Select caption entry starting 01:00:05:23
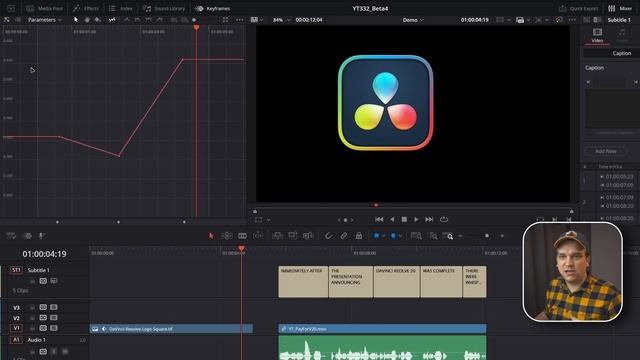 (x=611, y=181)
